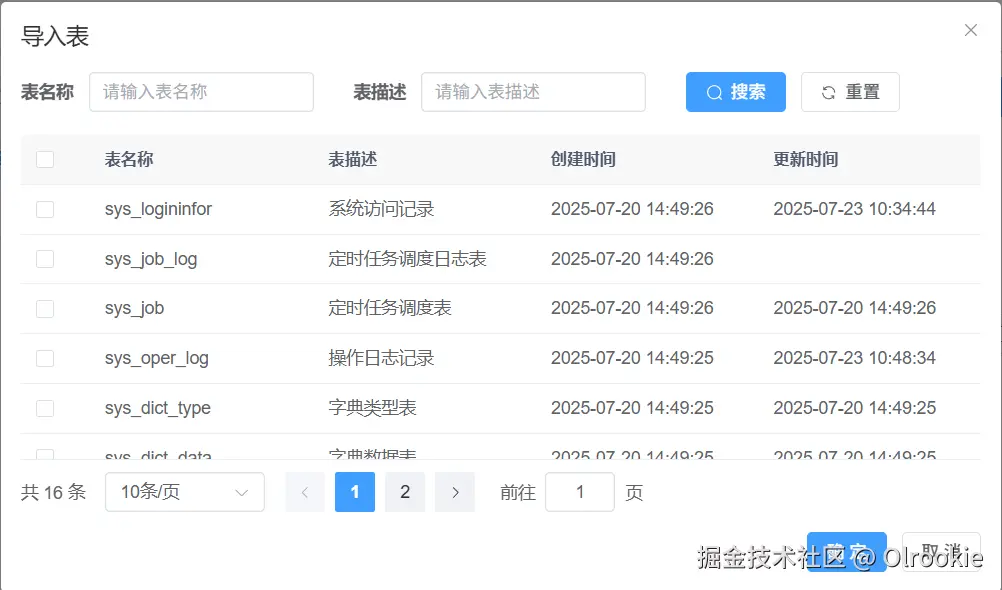Click the next page arrow
Screen dimensions: 1002x590
[x=455, y=492]
